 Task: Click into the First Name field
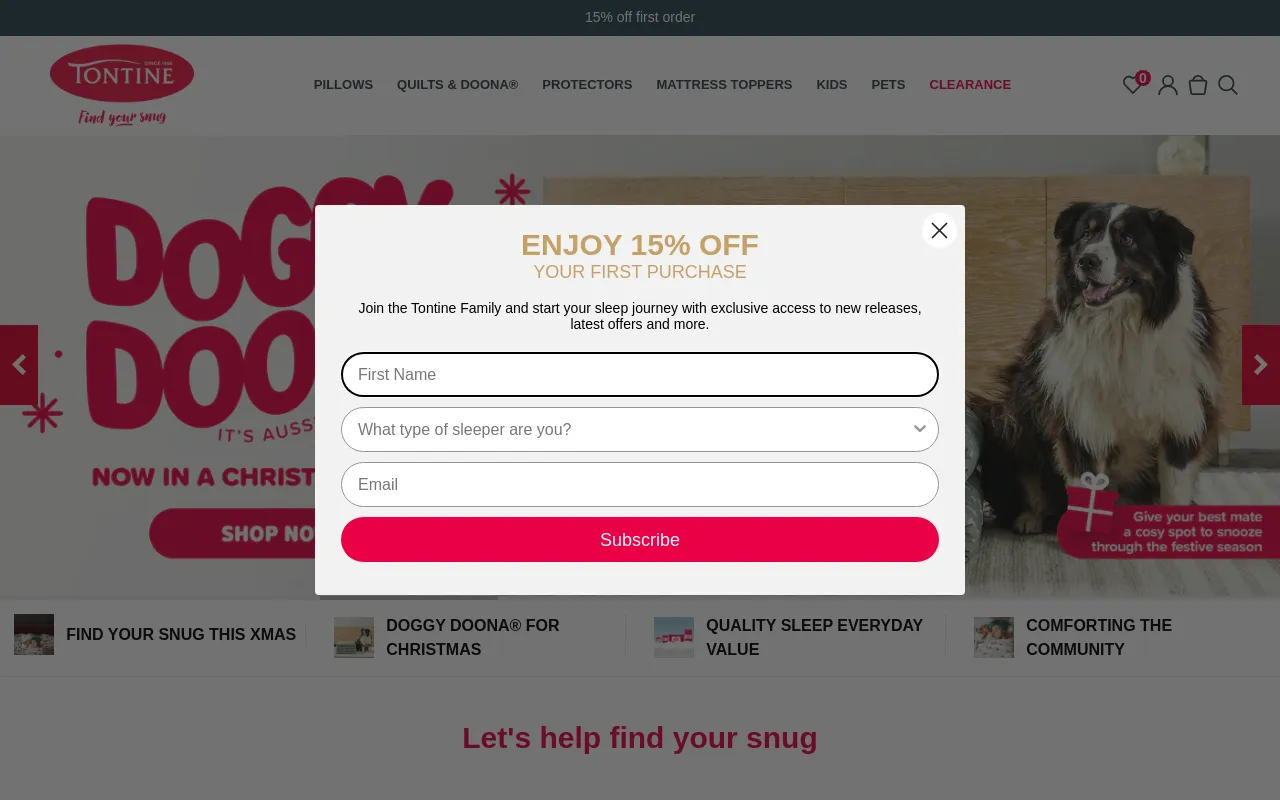tap(640, 374)
